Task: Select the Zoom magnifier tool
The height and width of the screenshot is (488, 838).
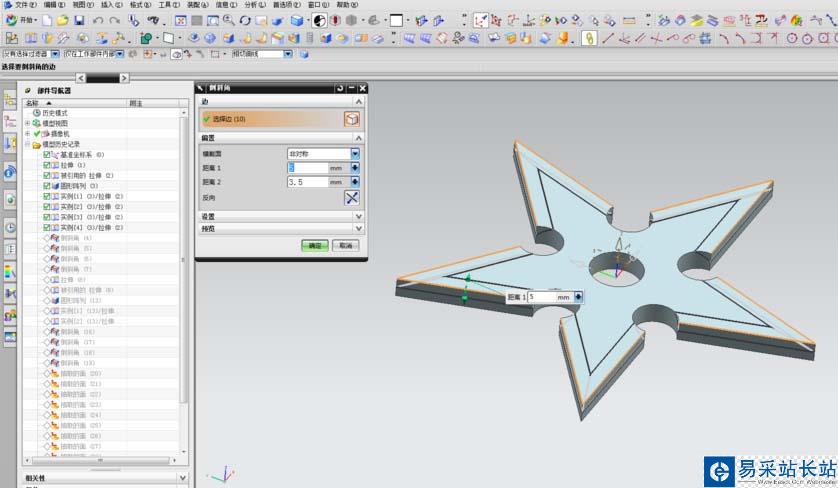Action: (x=229, y=20)
